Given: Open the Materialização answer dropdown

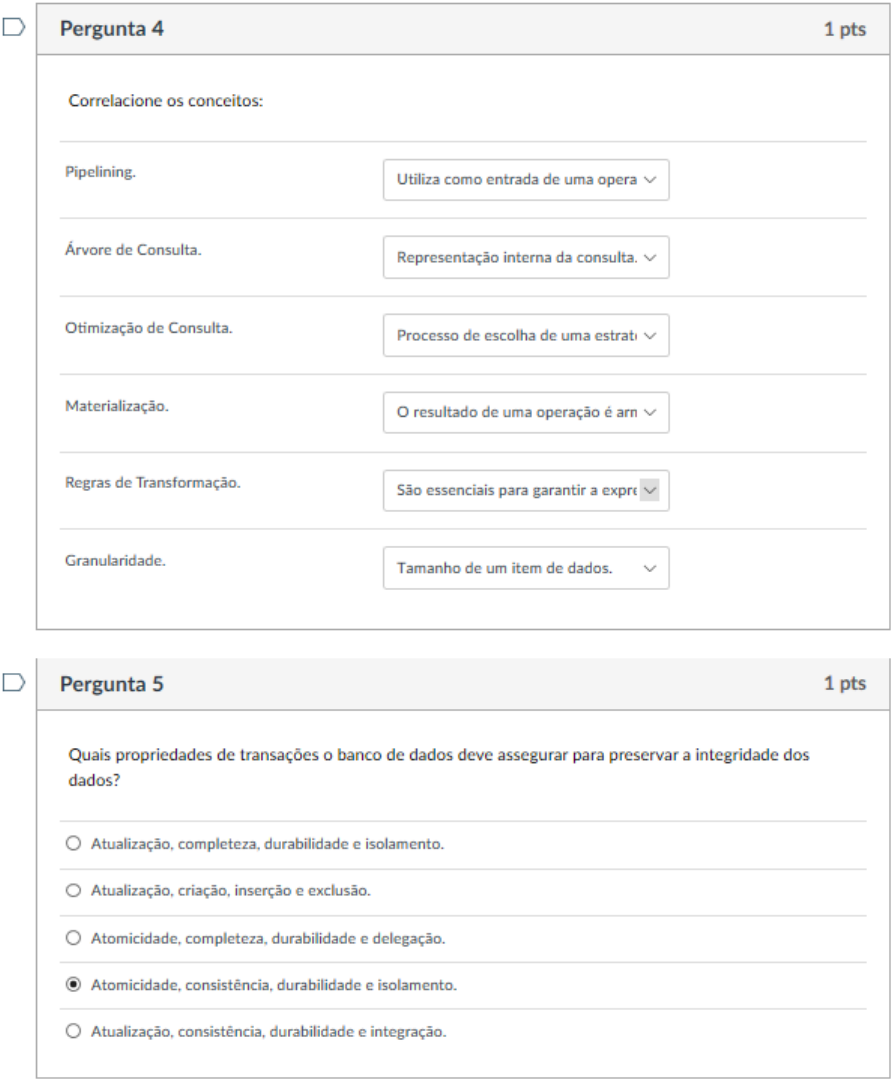Looking at the screenshot, I should point(526,412).
